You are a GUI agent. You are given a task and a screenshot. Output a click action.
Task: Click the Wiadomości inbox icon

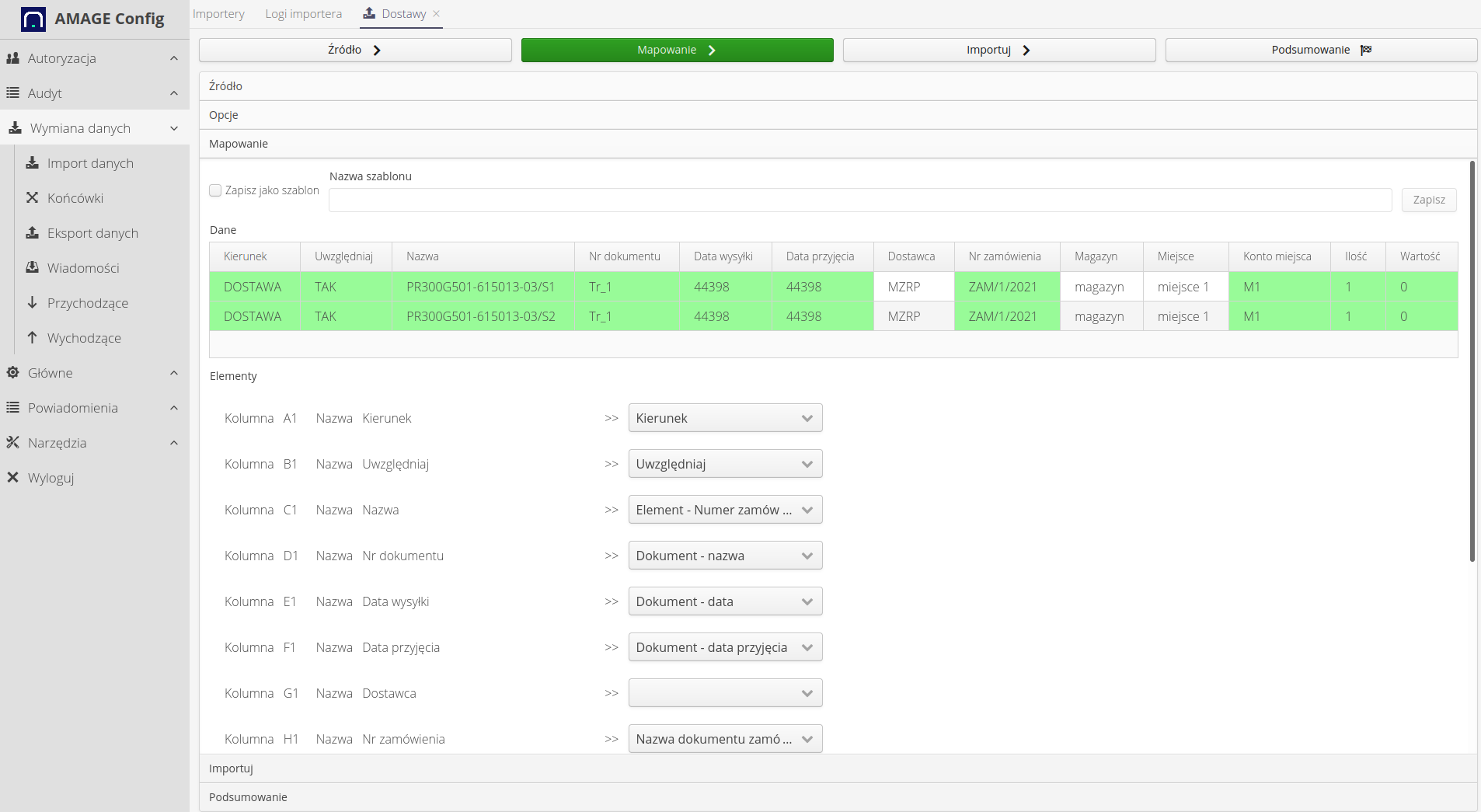[x=33, y=268]
